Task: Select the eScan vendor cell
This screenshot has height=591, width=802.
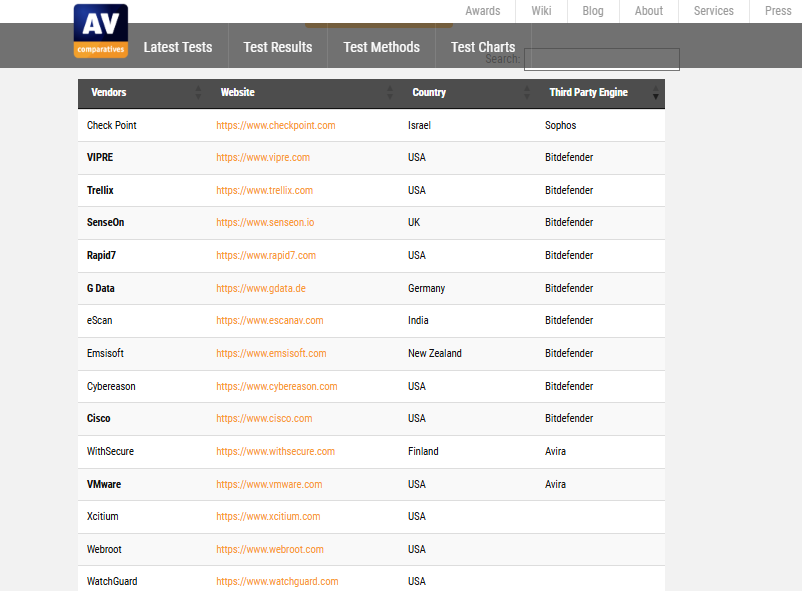Action: click(x=99, y=321)
